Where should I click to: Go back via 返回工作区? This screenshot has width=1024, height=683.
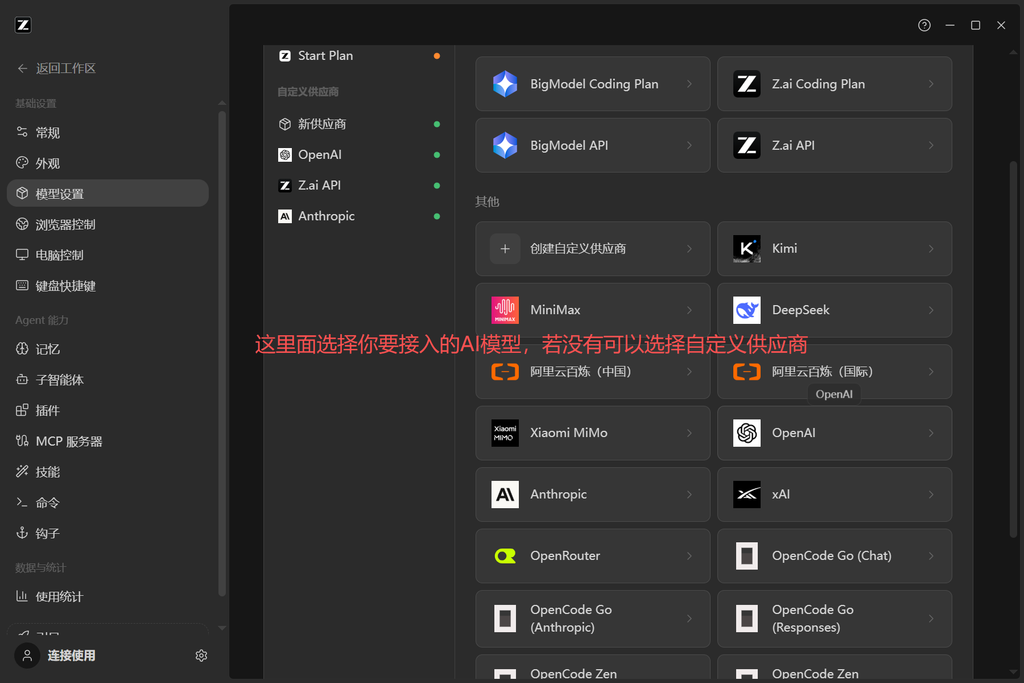pyautogui.click(x=57, y=69)
